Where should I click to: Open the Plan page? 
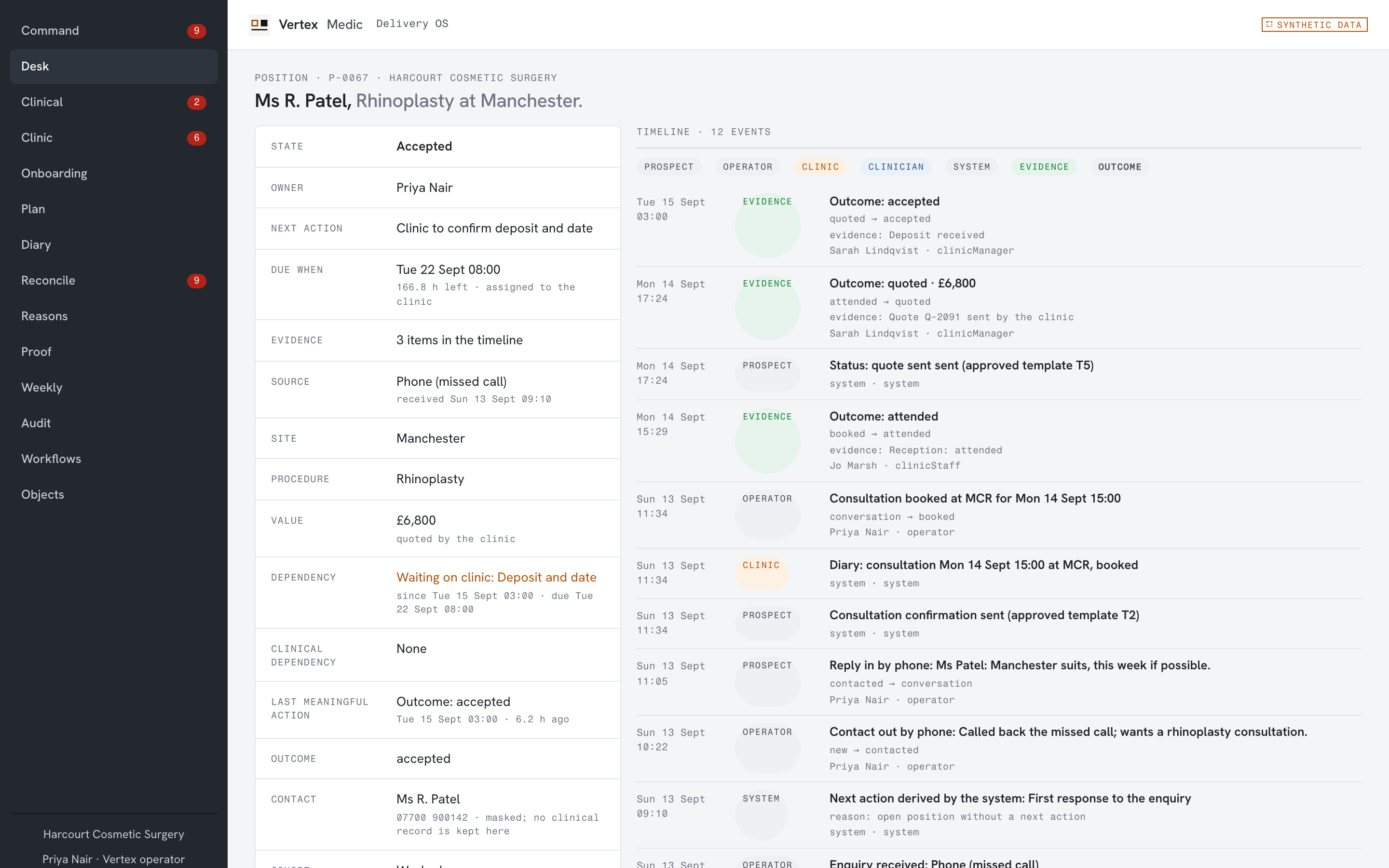pos(114,209)
